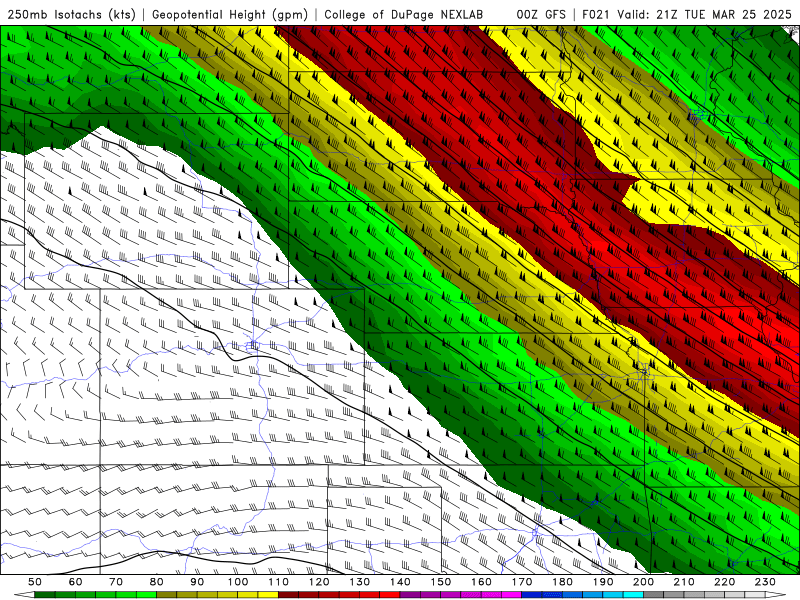Click the legend value 120

tap(319, 582)
